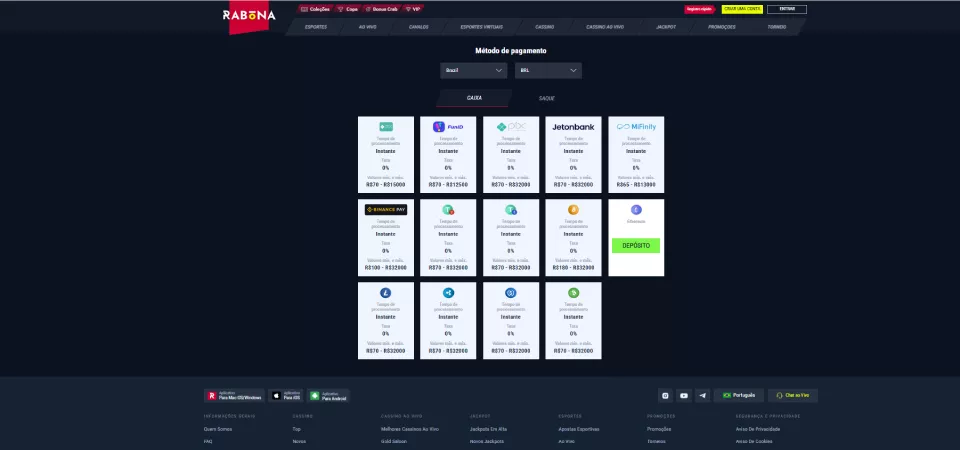
Task: Open the BRL currency dropdown
Action: (x=548, y=71)
